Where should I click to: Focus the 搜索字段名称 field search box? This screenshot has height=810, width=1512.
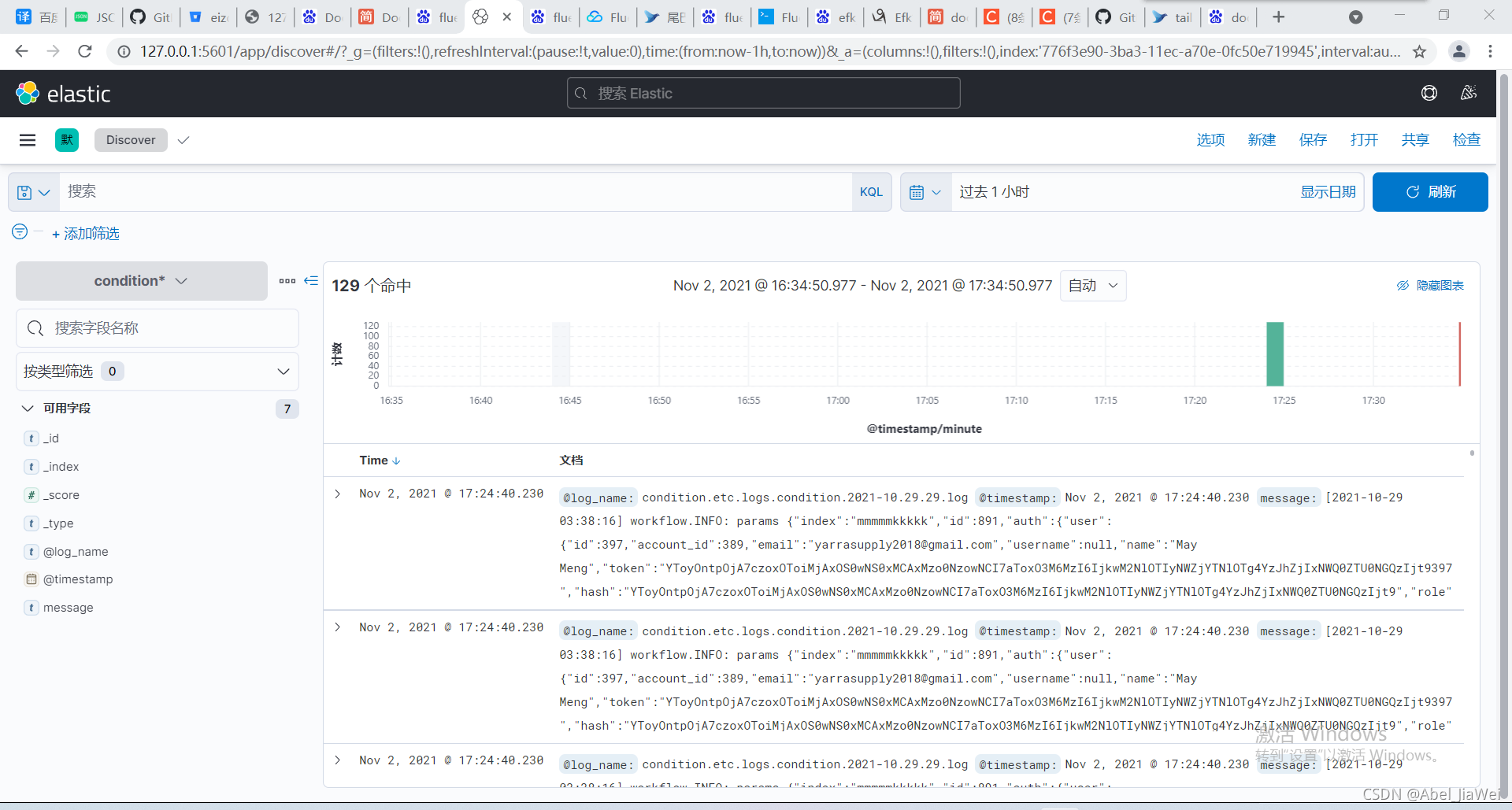(x=157, y=328)
